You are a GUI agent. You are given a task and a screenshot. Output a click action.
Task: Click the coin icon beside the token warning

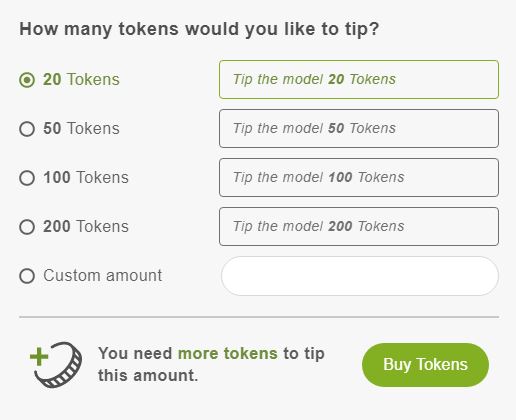point(56,365)
